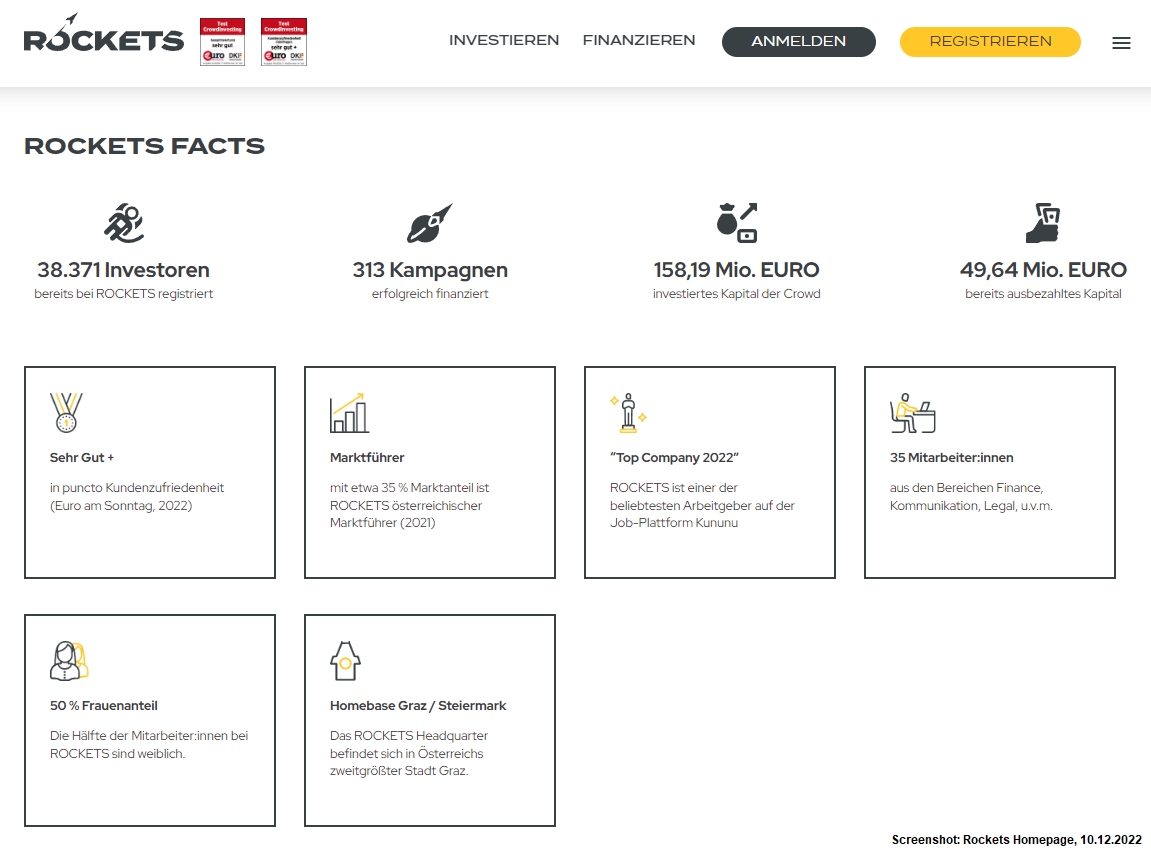
Task: Click the 'Sehr Gut +' title
Action: pyautogui.click(x=81, y=457)
